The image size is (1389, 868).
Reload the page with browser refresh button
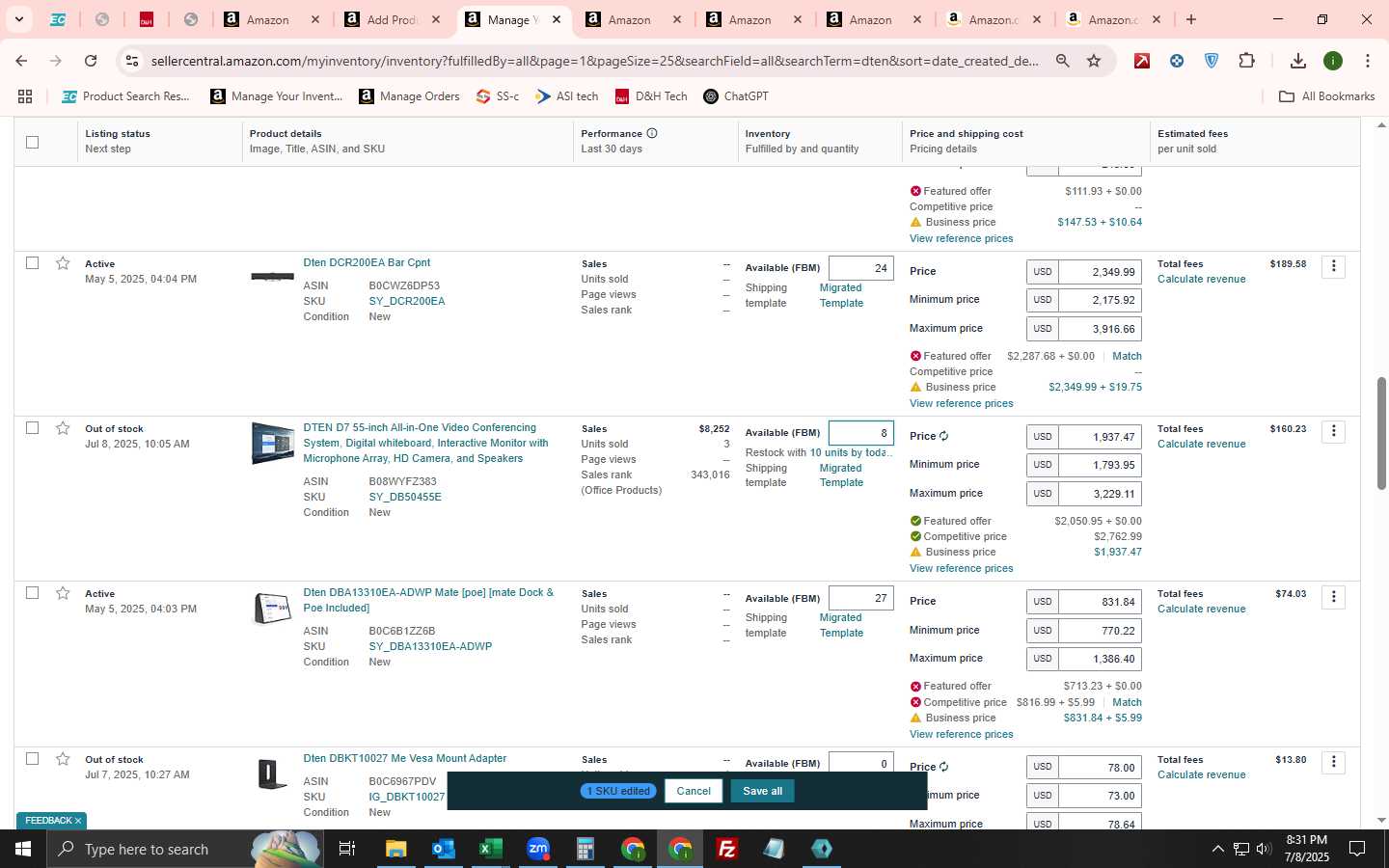(91, 61)
